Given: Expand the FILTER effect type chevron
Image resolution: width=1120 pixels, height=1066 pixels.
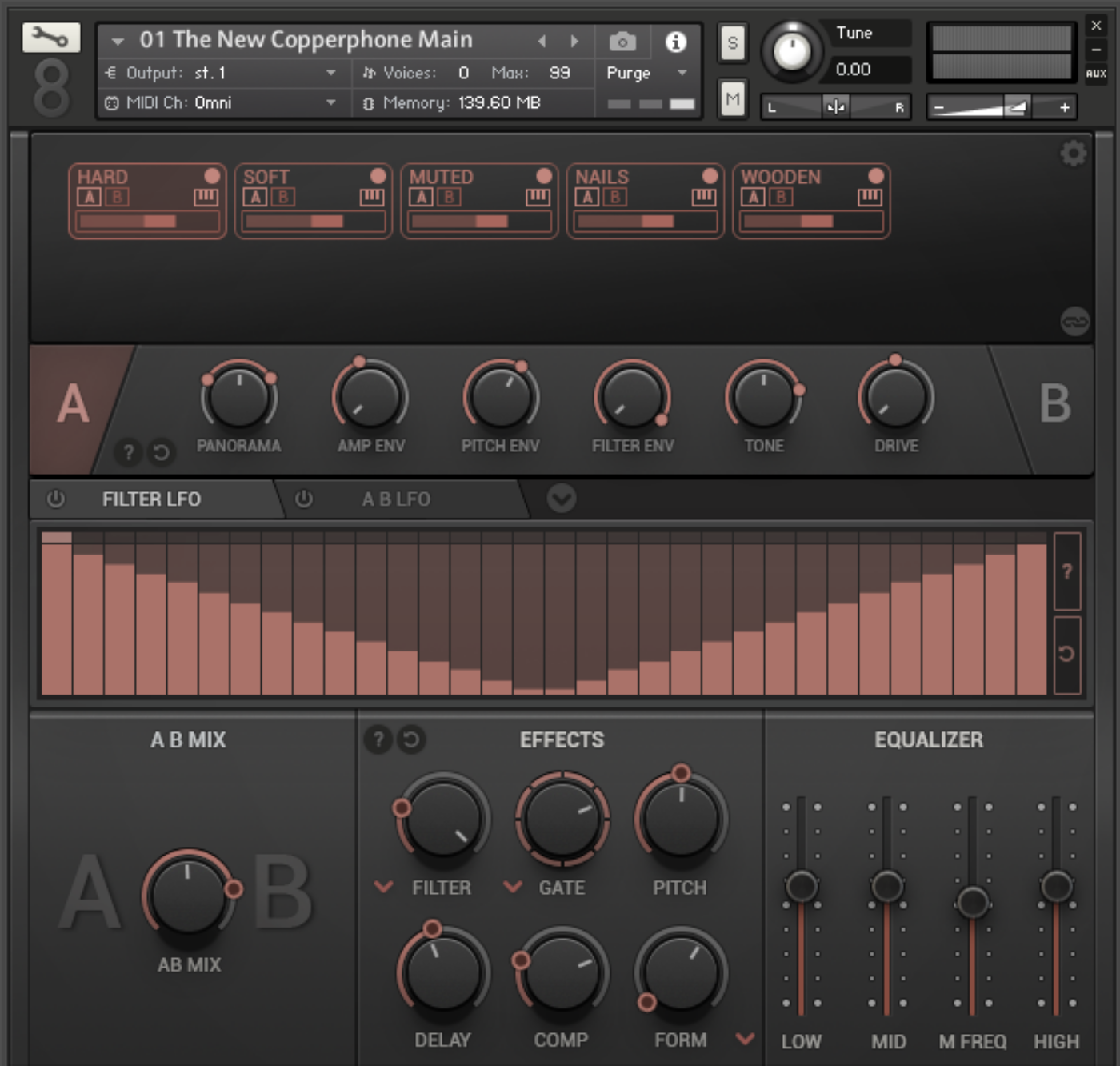Looking at the screenshot, I should point(384,887).
